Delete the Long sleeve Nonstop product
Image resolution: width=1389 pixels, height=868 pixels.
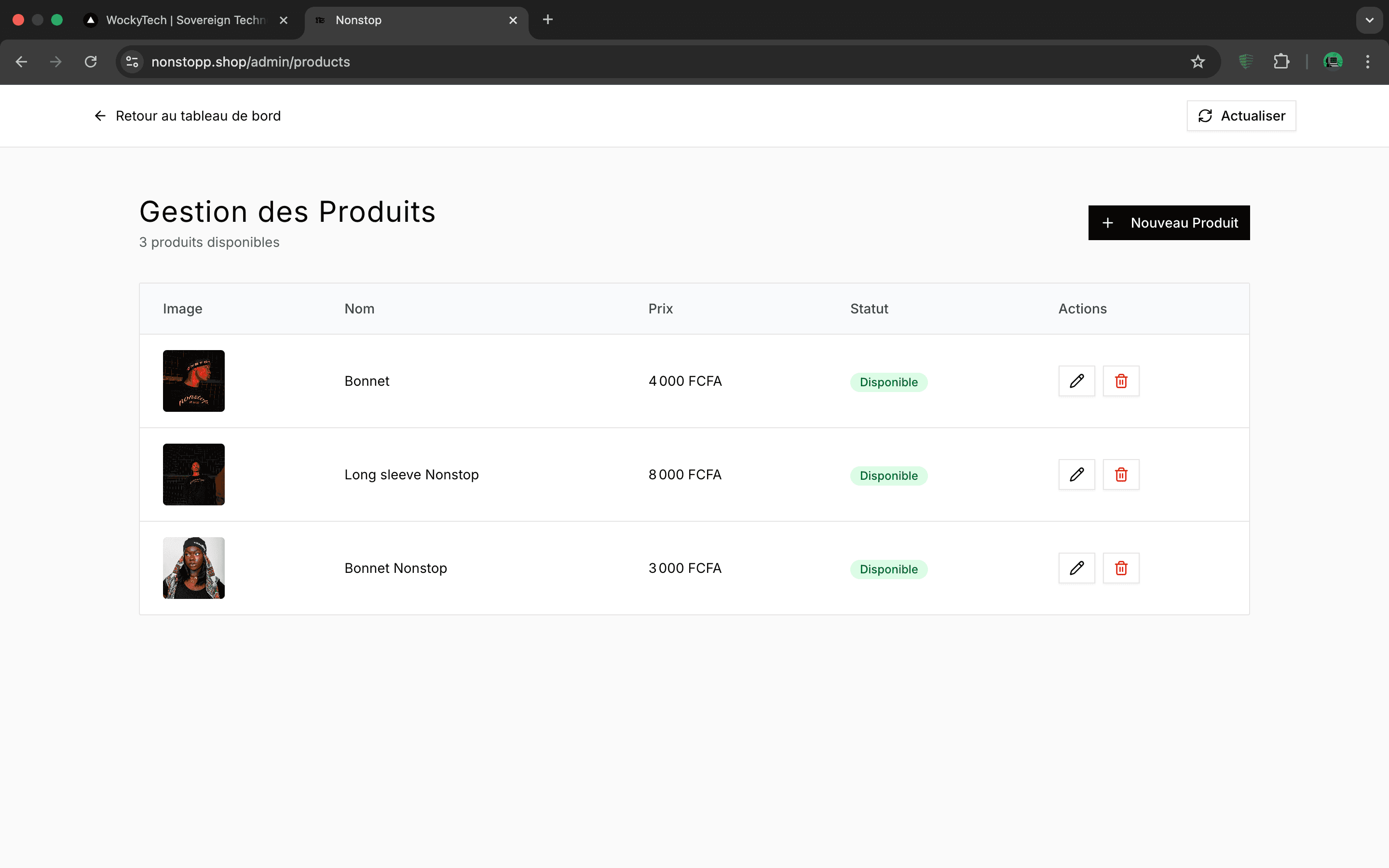pos(1121,475)
